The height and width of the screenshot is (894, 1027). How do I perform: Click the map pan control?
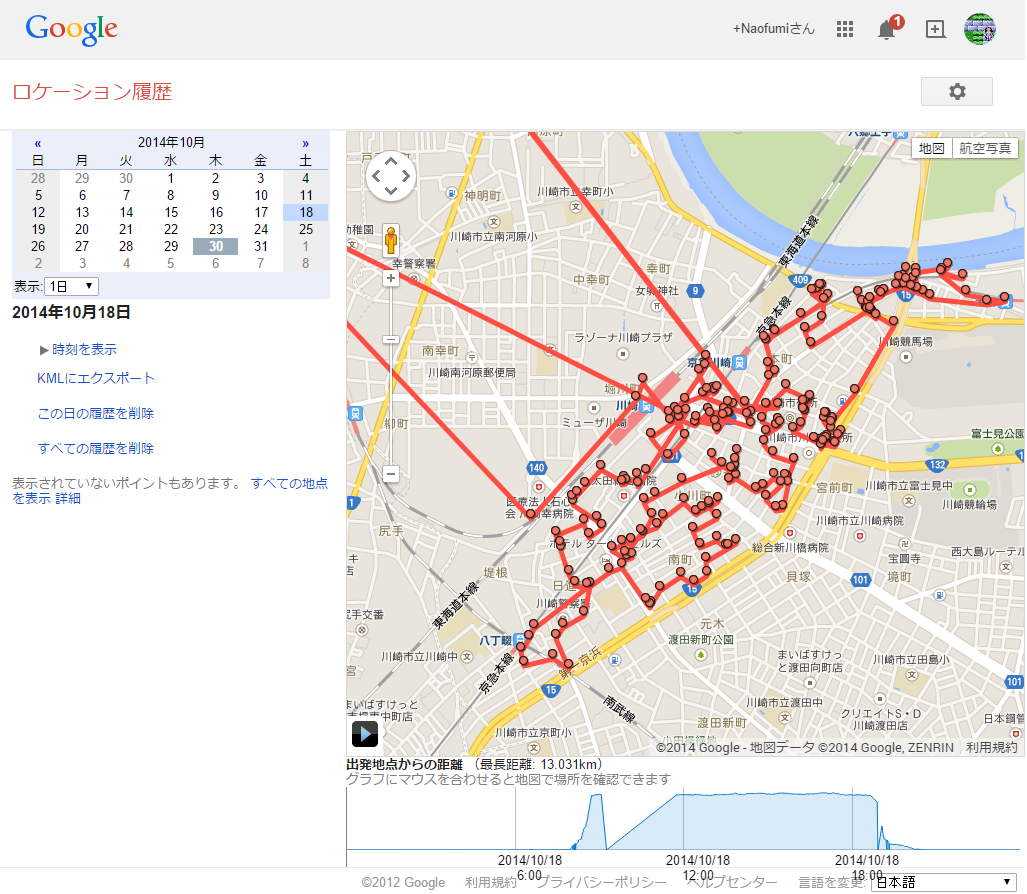coord(391,176)
